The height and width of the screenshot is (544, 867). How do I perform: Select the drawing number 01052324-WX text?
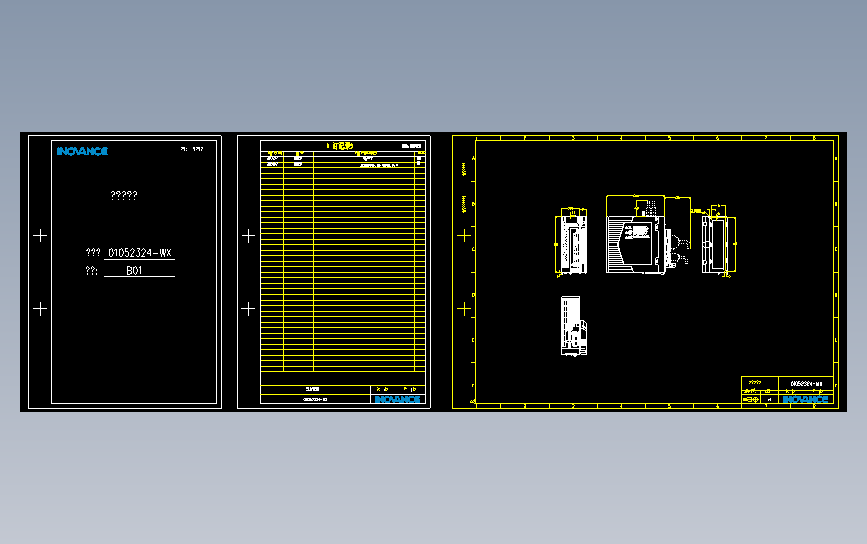[140, 253]
